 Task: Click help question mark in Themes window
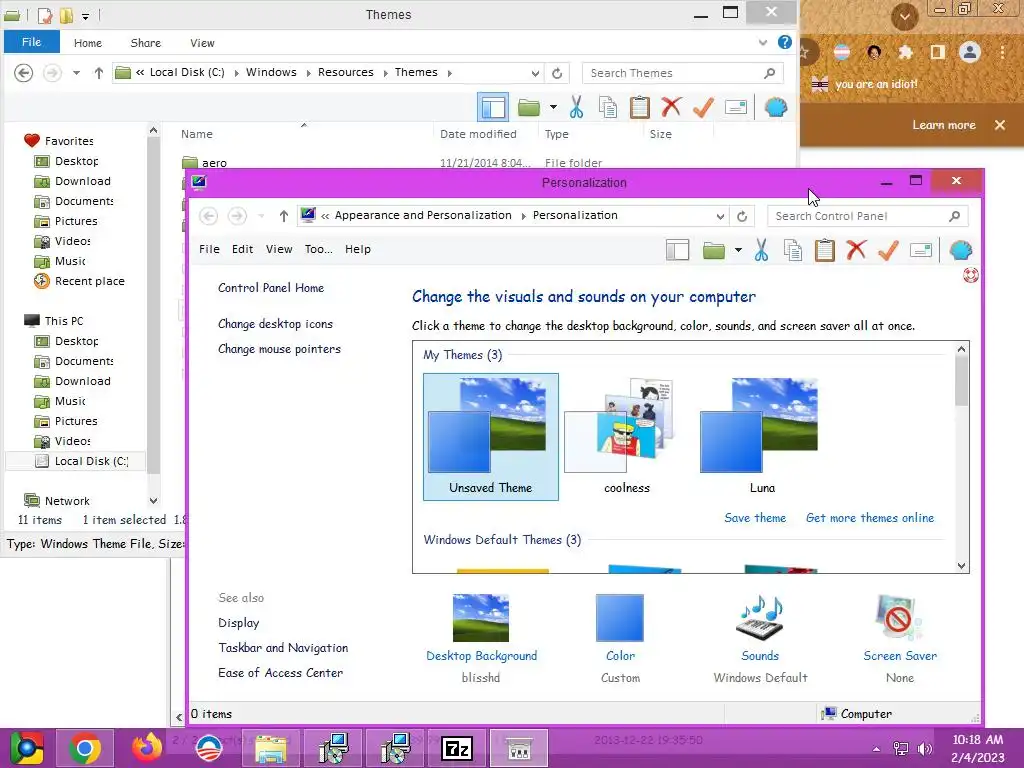point(784,42)
